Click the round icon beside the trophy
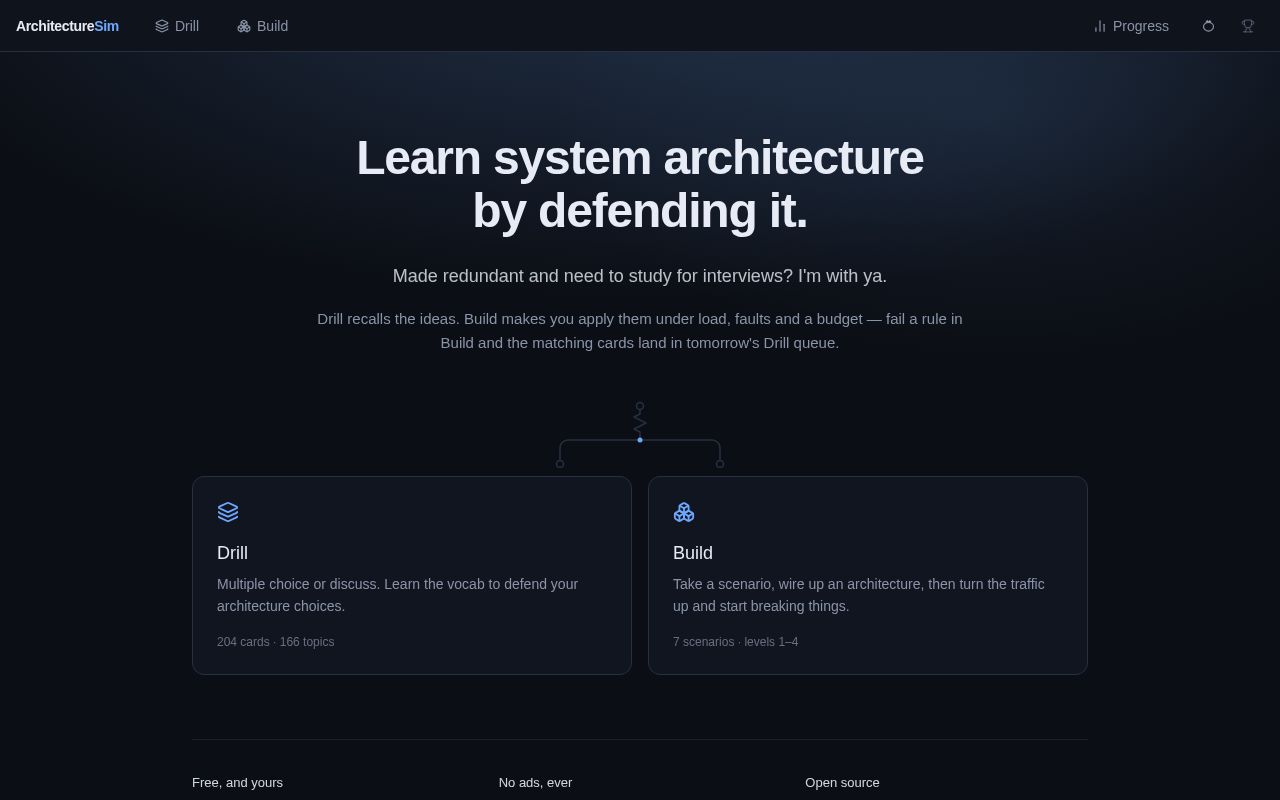The height and width of the screenshot is (800, 1280). pyautogui.click(x=1208, y=26)
